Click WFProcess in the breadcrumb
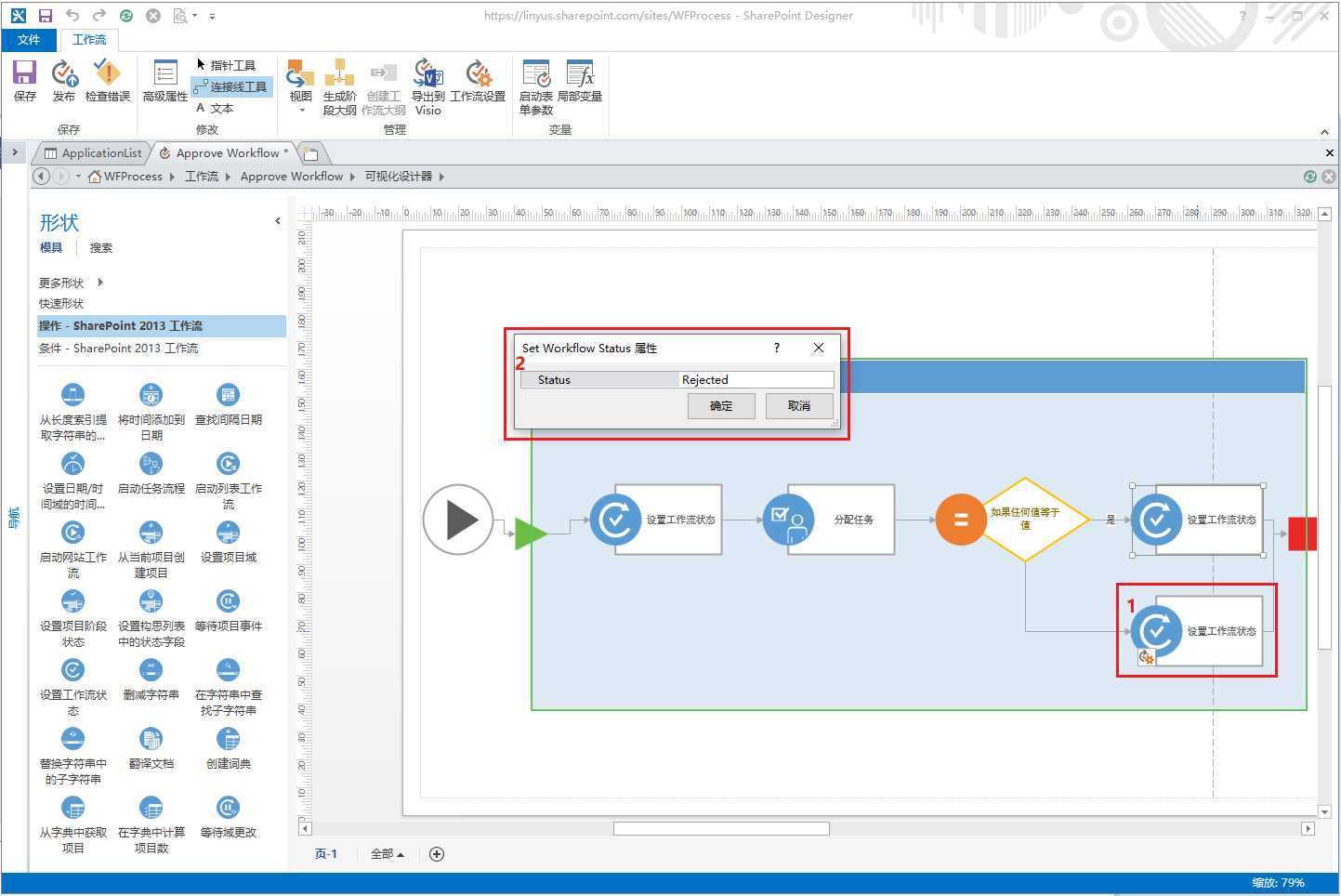This screenshot has height=896, width=1341. tap(132, 177)
